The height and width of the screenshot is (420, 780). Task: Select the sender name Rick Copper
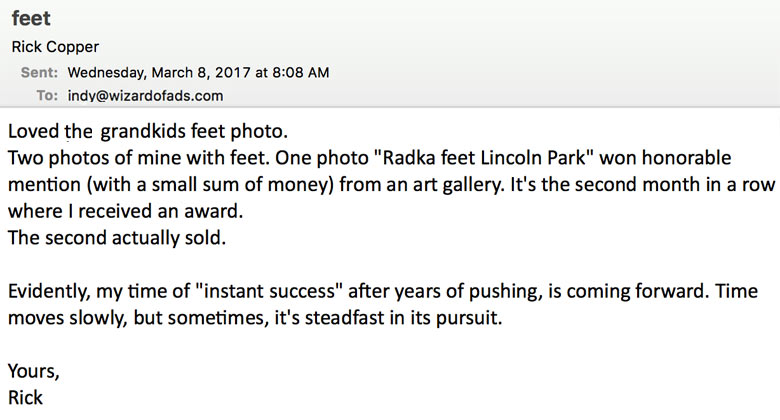tap(55, 47)
